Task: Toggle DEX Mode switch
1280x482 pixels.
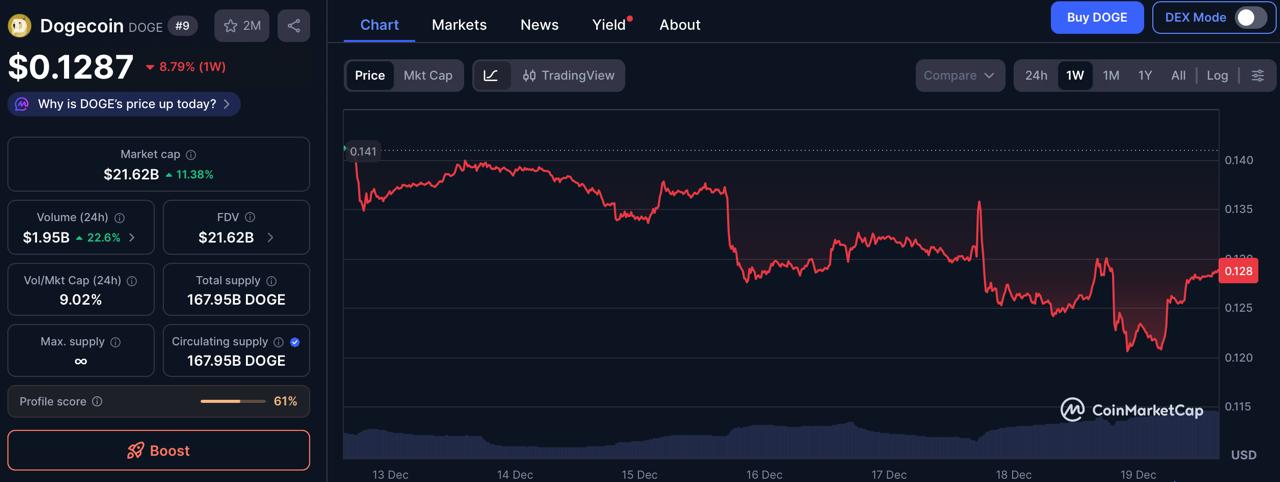Action: 1251,18
